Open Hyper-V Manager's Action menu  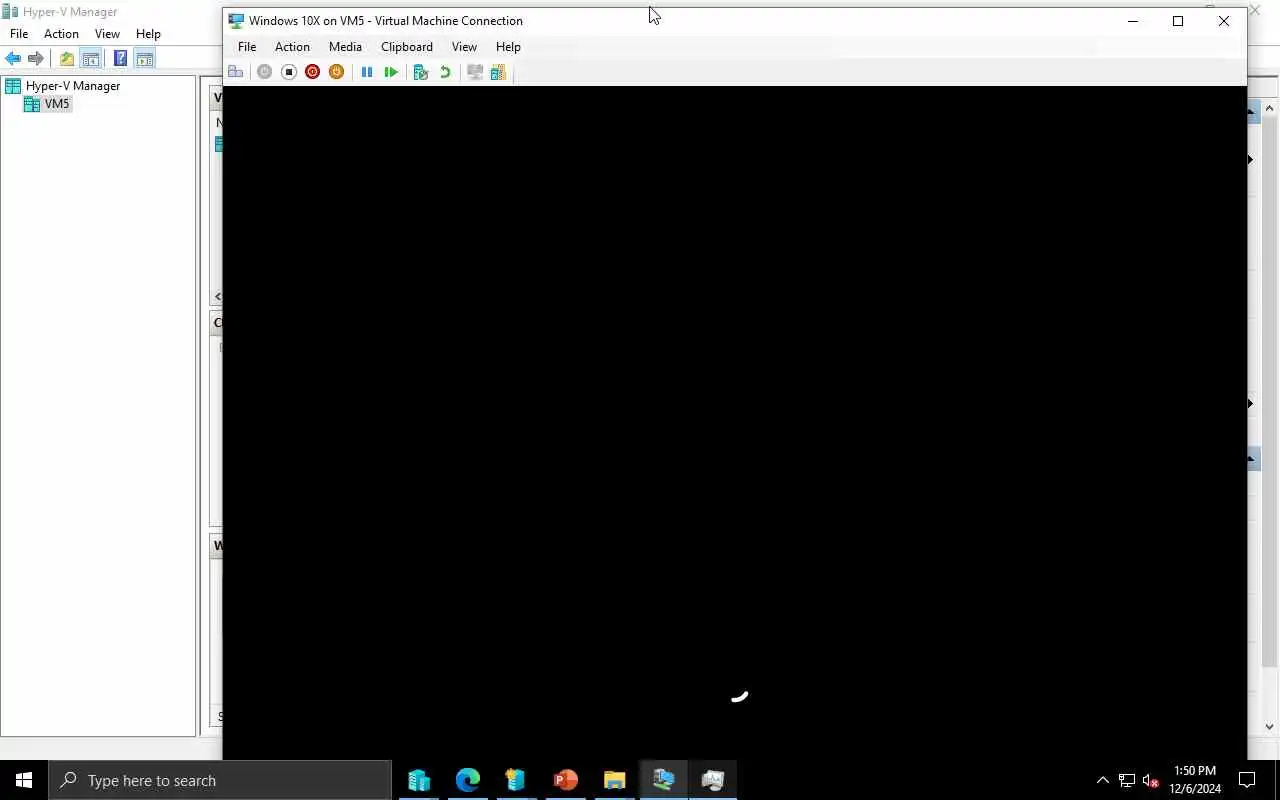click(61, 34)
